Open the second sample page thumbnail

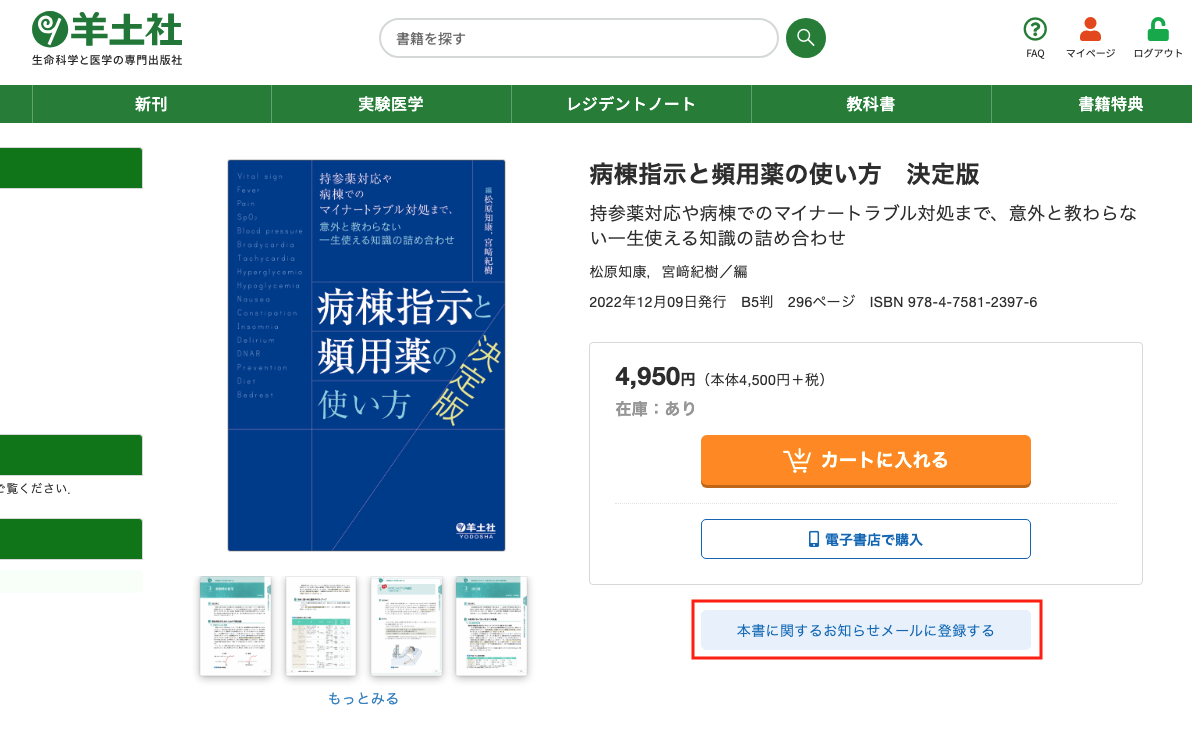pyautogui.click(x=321, y=626)
